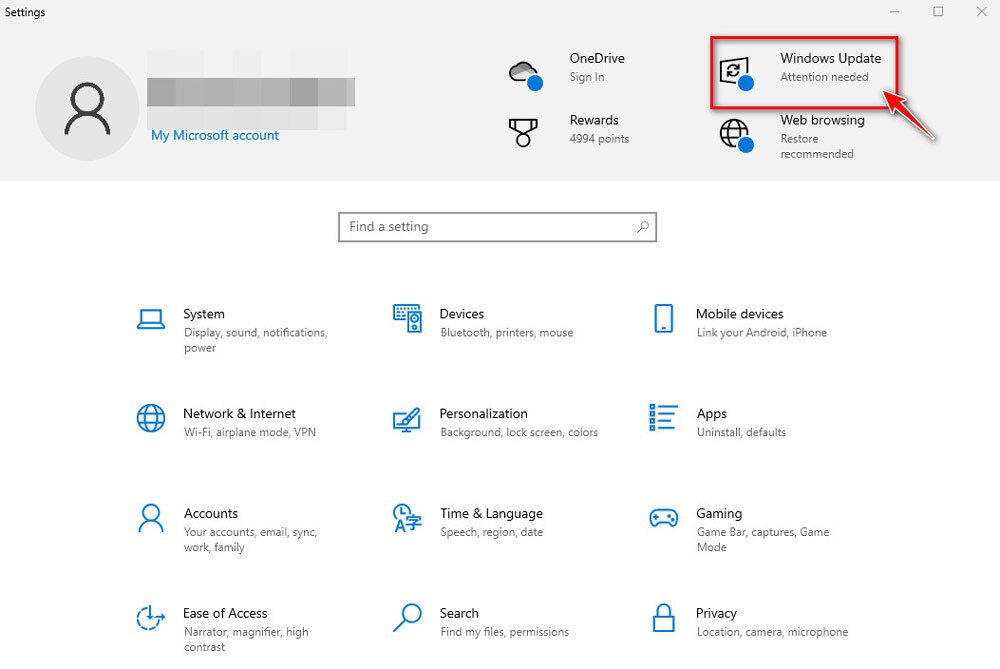Image resolution: width=1000 pixels, height=669 pixels.
Task: Open the Time & Language icon
Action: (x=408, y=518)
